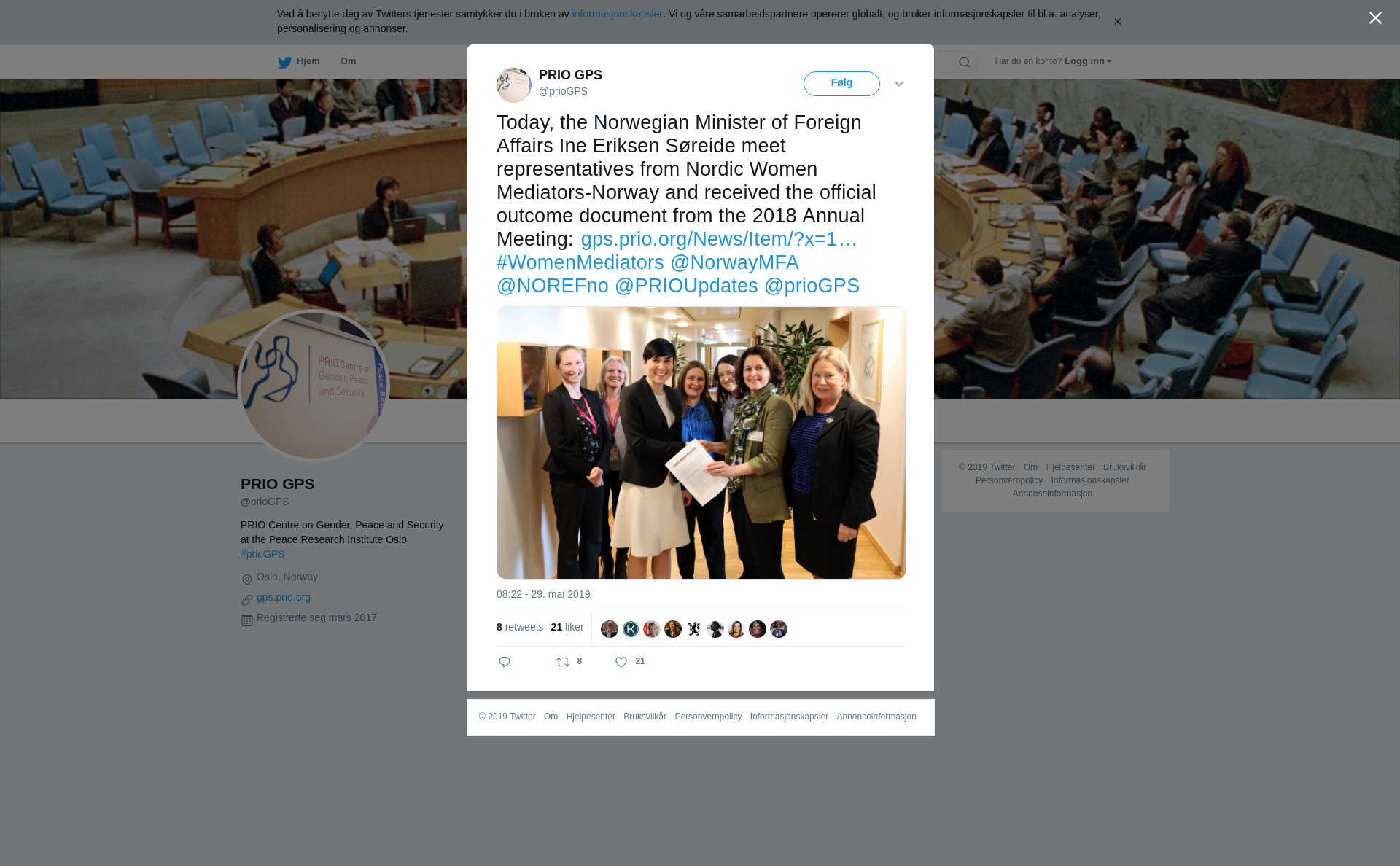Viewport: 1400px width, 866px height.
Task: Open PRIO GPS avatar in tweet header
Action: [514, 85]
